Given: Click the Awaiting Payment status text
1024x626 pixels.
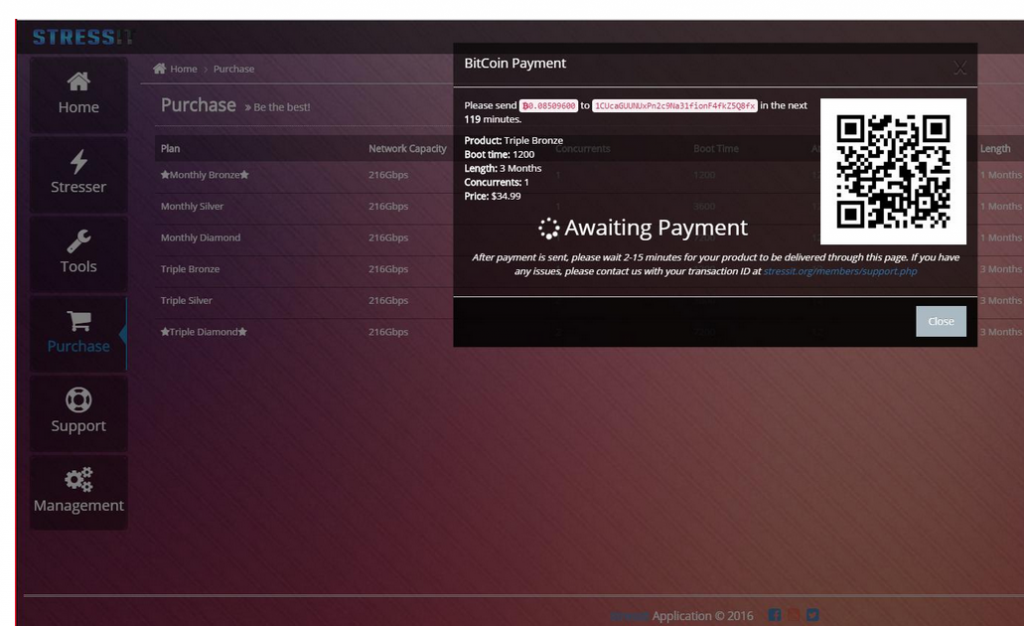Looking at the screenshot, I should (656, 228).
